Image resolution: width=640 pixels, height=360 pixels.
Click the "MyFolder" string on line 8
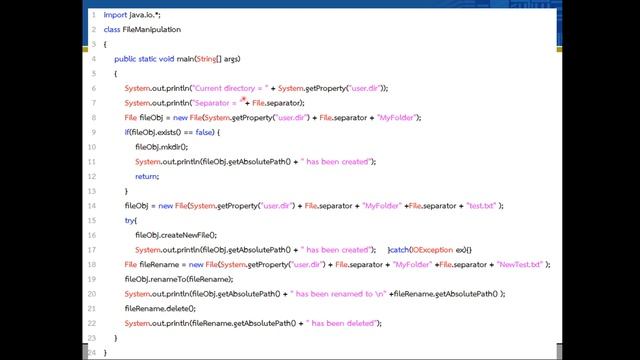click(396, 118)
